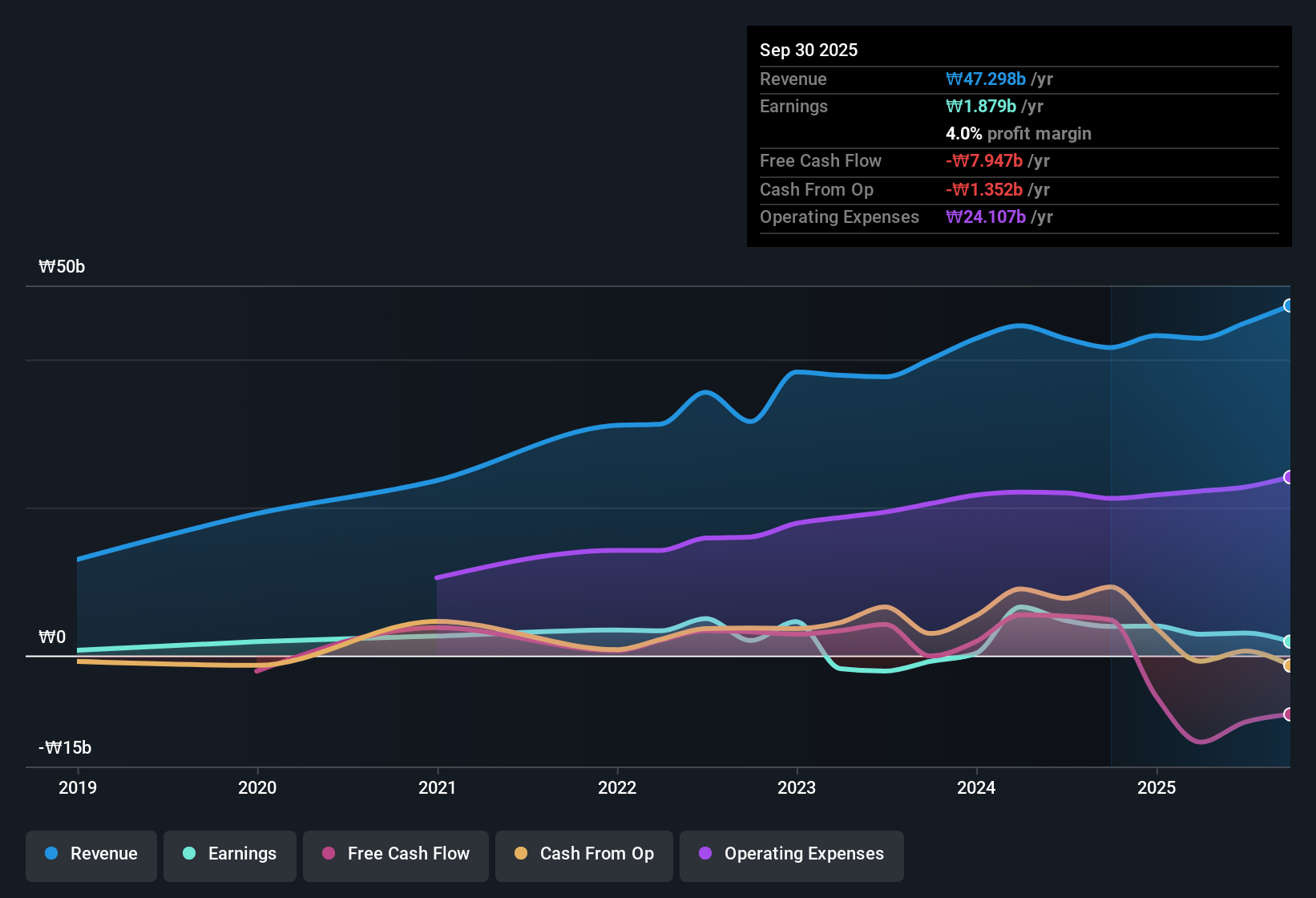Hide the Operating Expenses series

click(791, 854)
